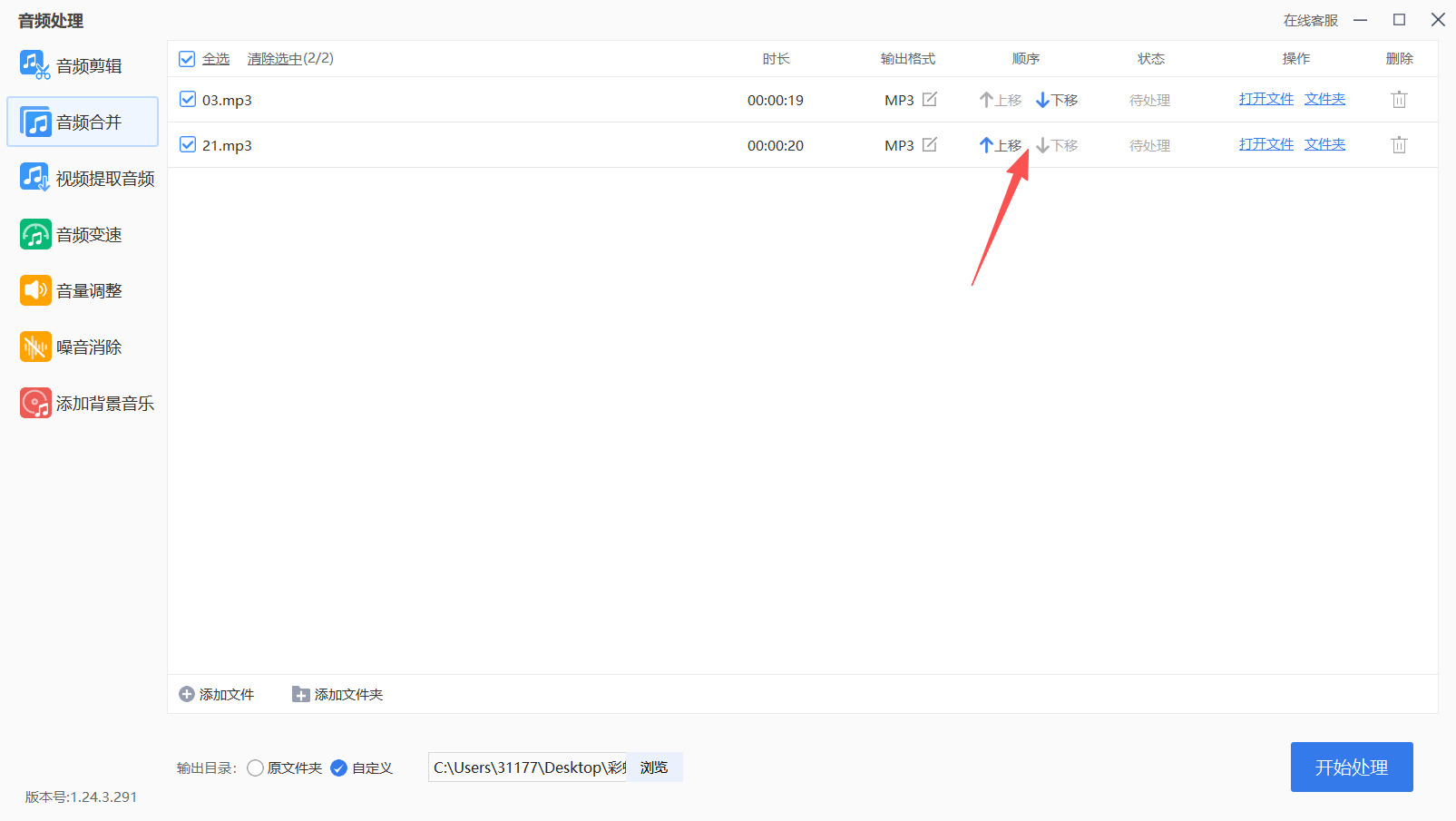
Task: Go to the 噪音消除 section
Action: coord(83,347)
